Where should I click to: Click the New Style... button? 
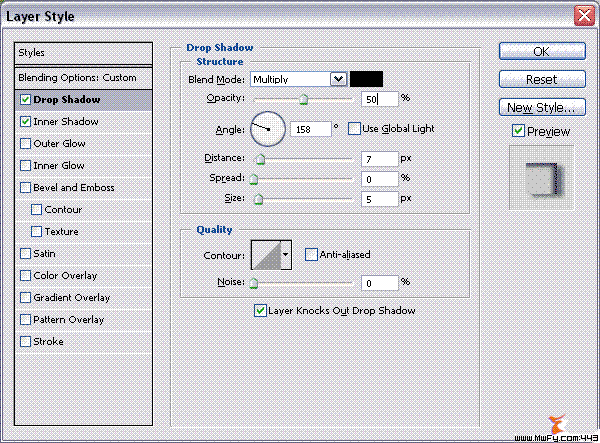542,107
